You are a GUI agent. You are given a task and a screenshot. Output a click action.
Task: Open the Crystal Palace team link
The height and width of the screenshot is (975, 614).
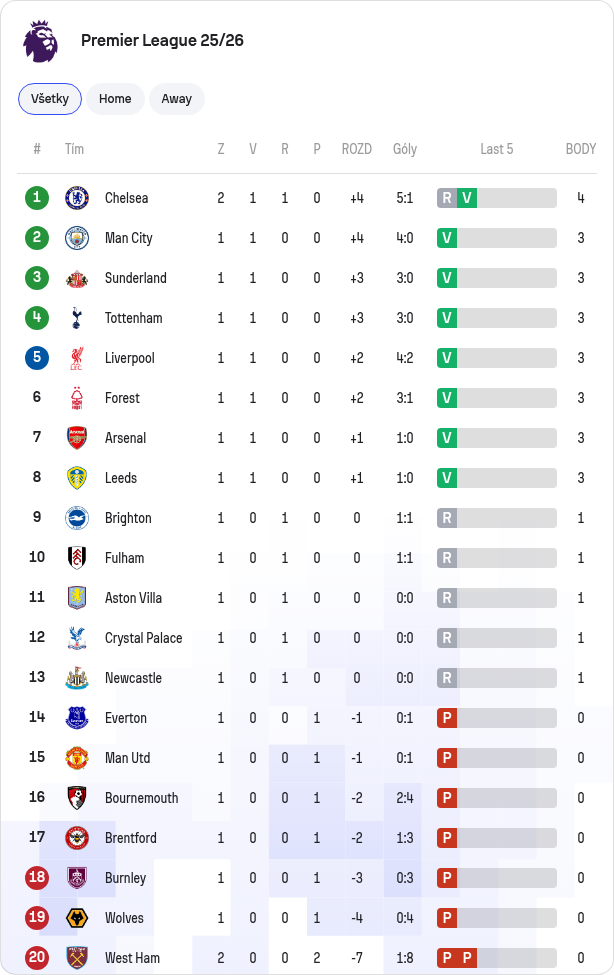[x=144, y=638]
